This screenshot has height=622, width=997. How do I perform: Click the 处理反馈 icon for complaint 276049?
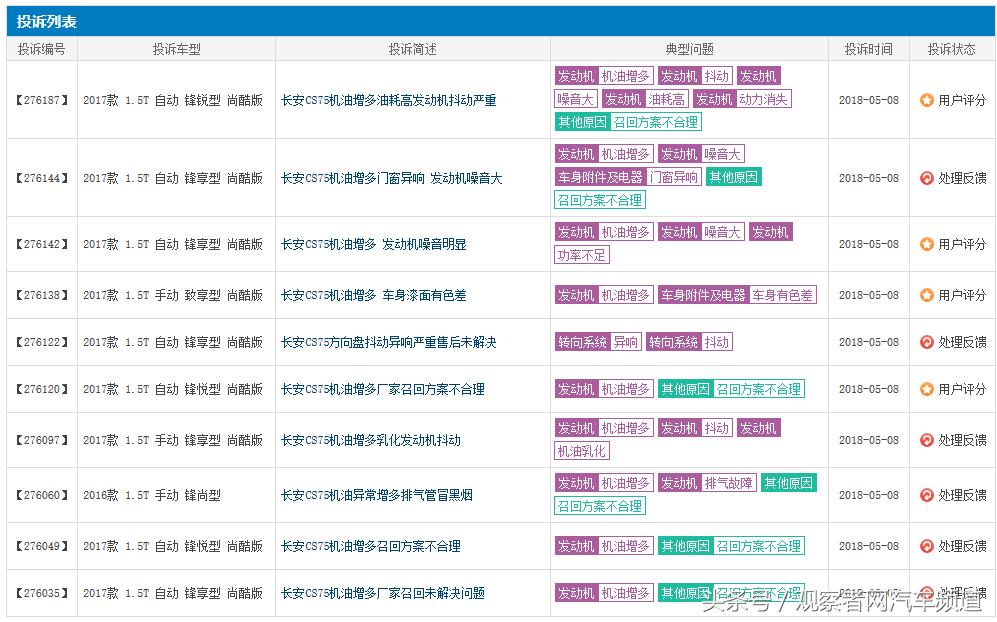click(x=926, y=546)
